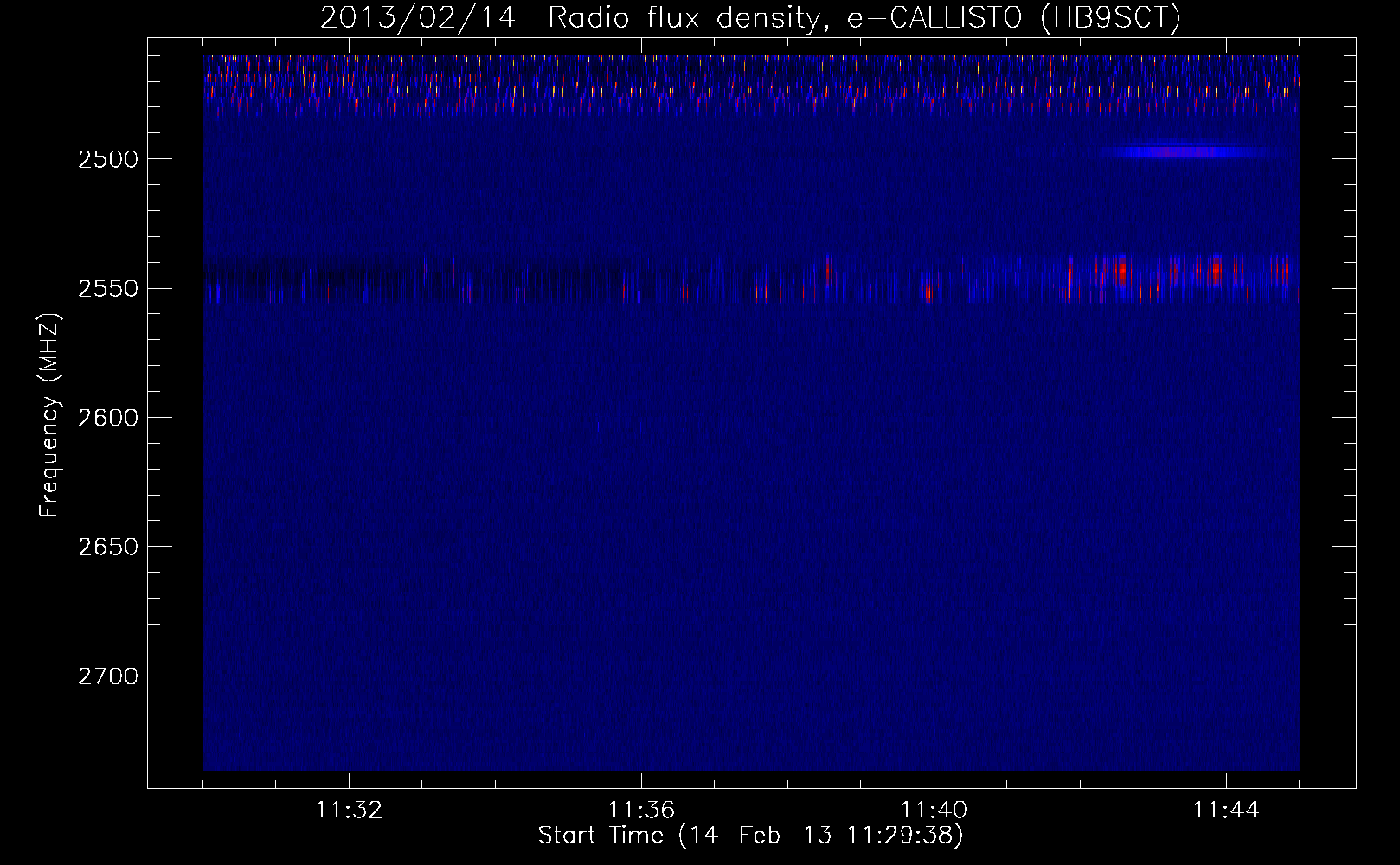Click the 2600 frequency tick label
This screenshot has height=865, width=1400.
(x=108, y=418)
